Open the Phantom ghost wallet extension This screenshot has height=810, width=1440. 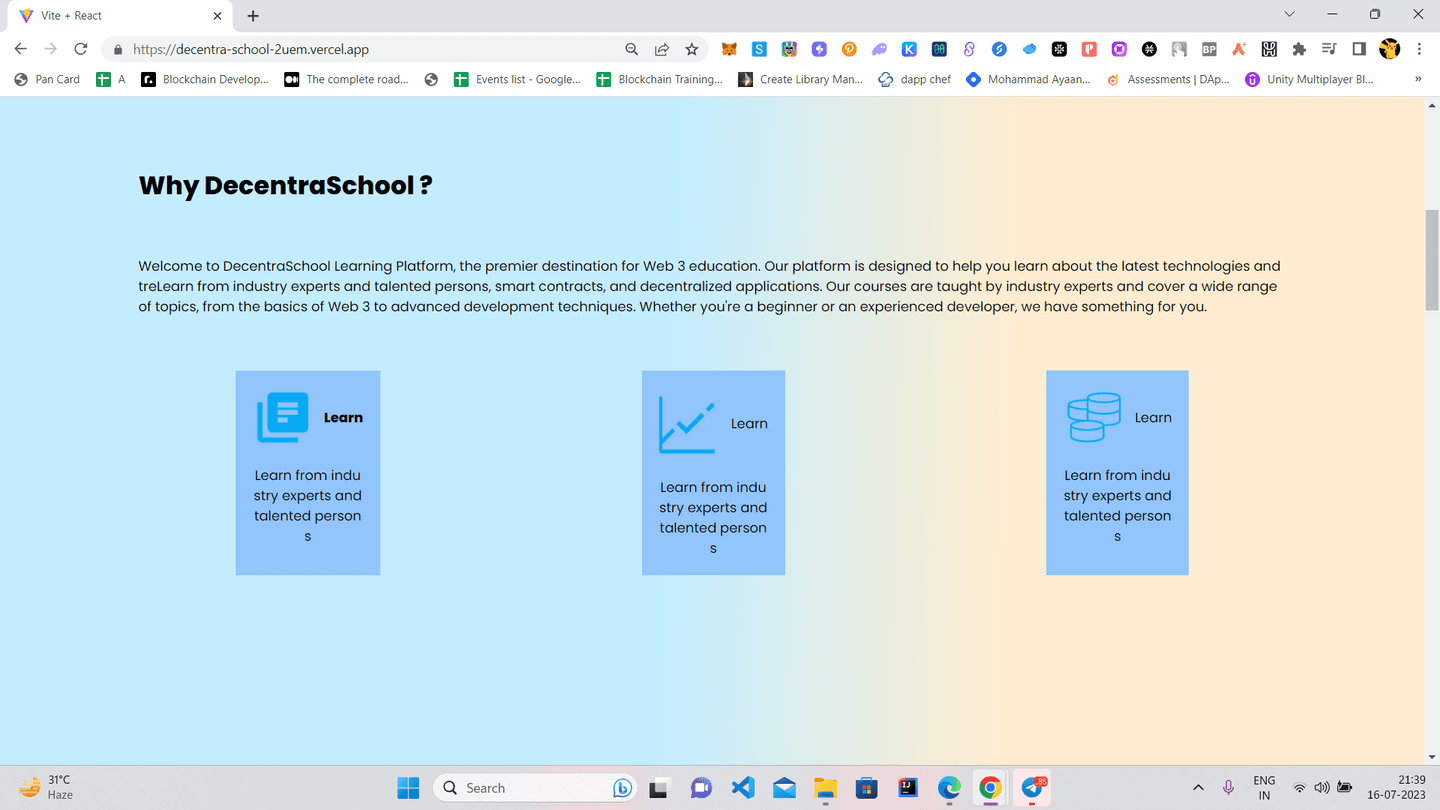click(879, 49)
